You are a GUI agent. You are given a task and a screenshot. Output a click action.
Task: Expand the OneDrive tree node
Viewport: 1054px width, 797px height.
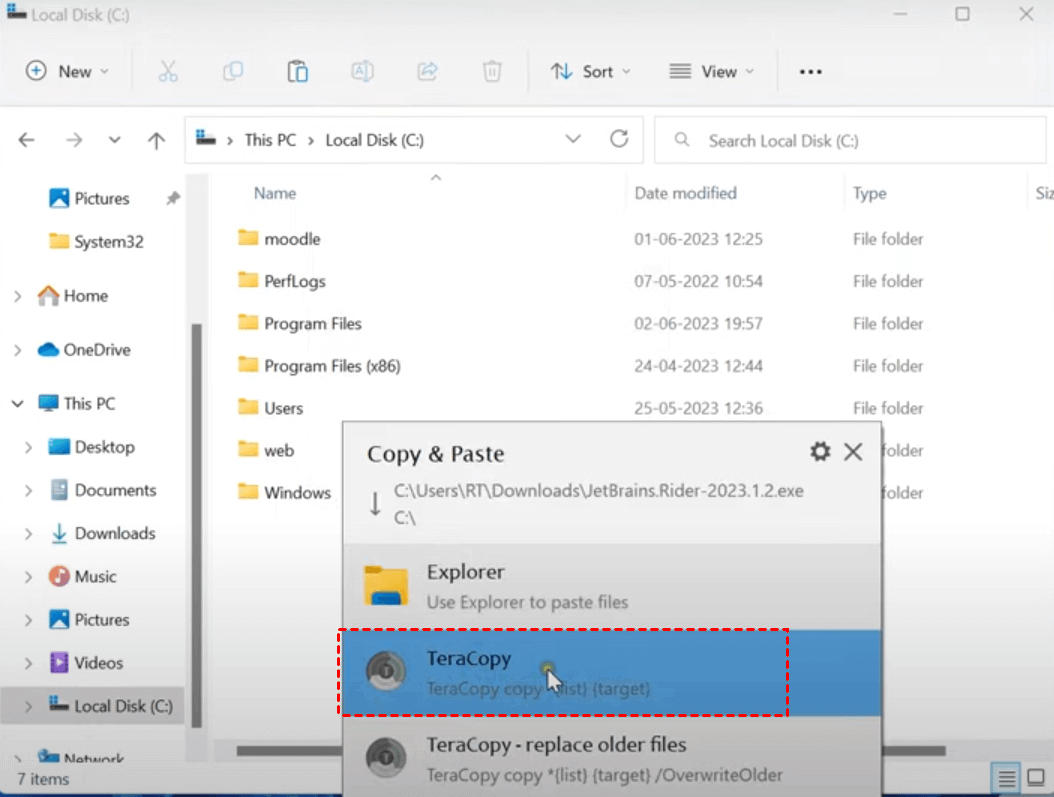pyautogui.click(x=17, y=349)
